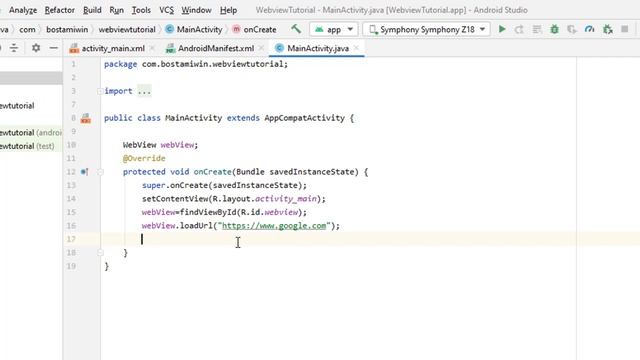Click the Stop square icon
Image resolution: width=640 pixels, height=360 pixels.
coord(624,29)
